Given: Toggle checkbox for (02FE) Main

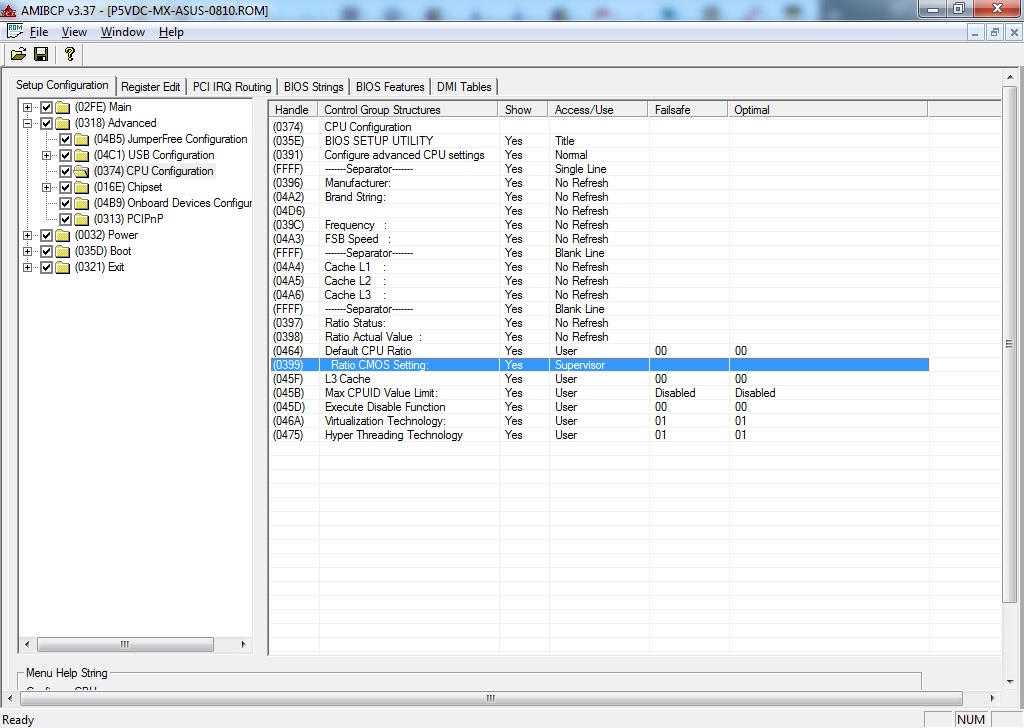Looking at the screenshot, I should [x=46, y=107].
